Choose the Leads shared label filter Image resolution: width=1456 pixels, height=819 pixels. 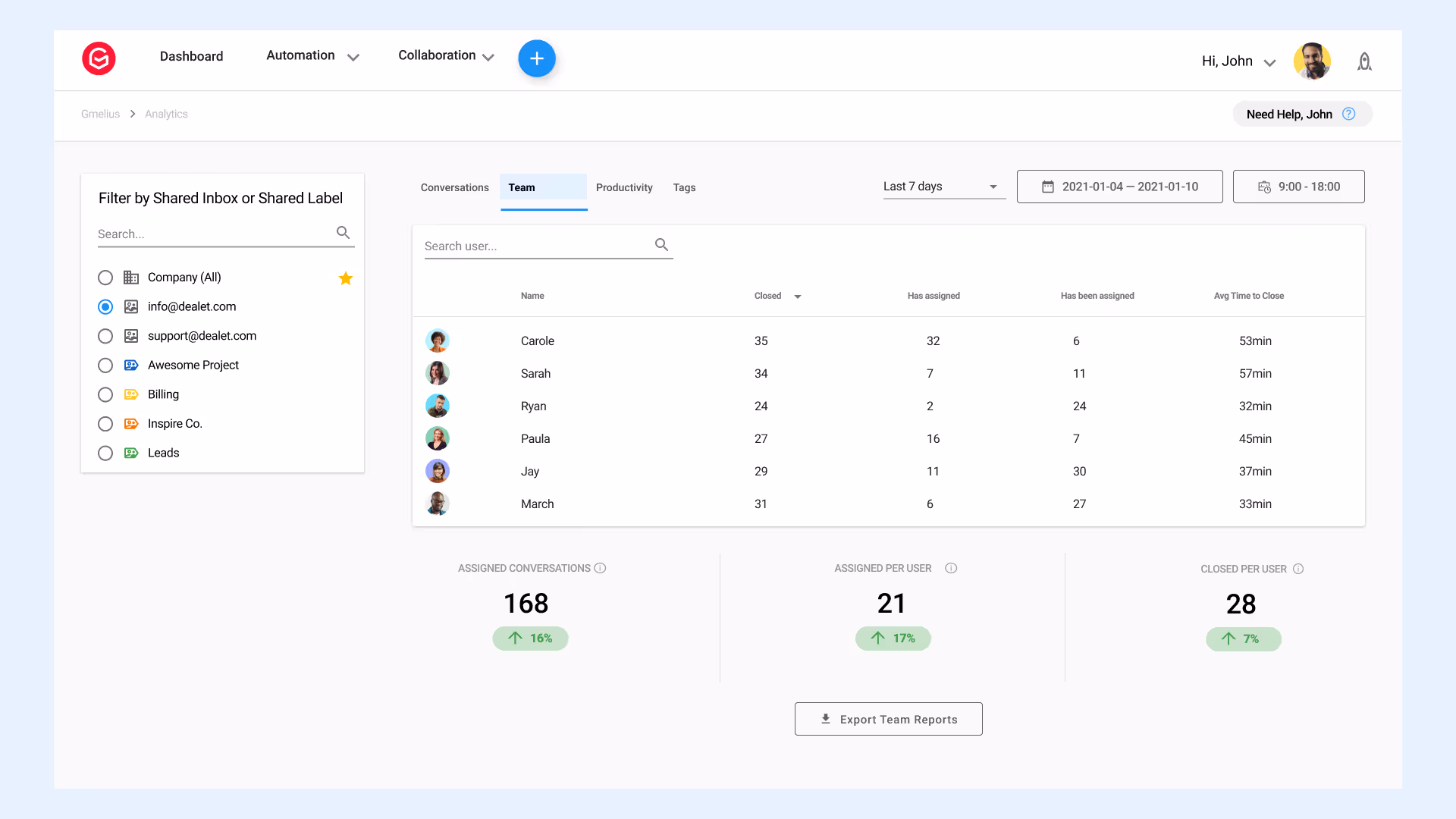click(105, 453)
